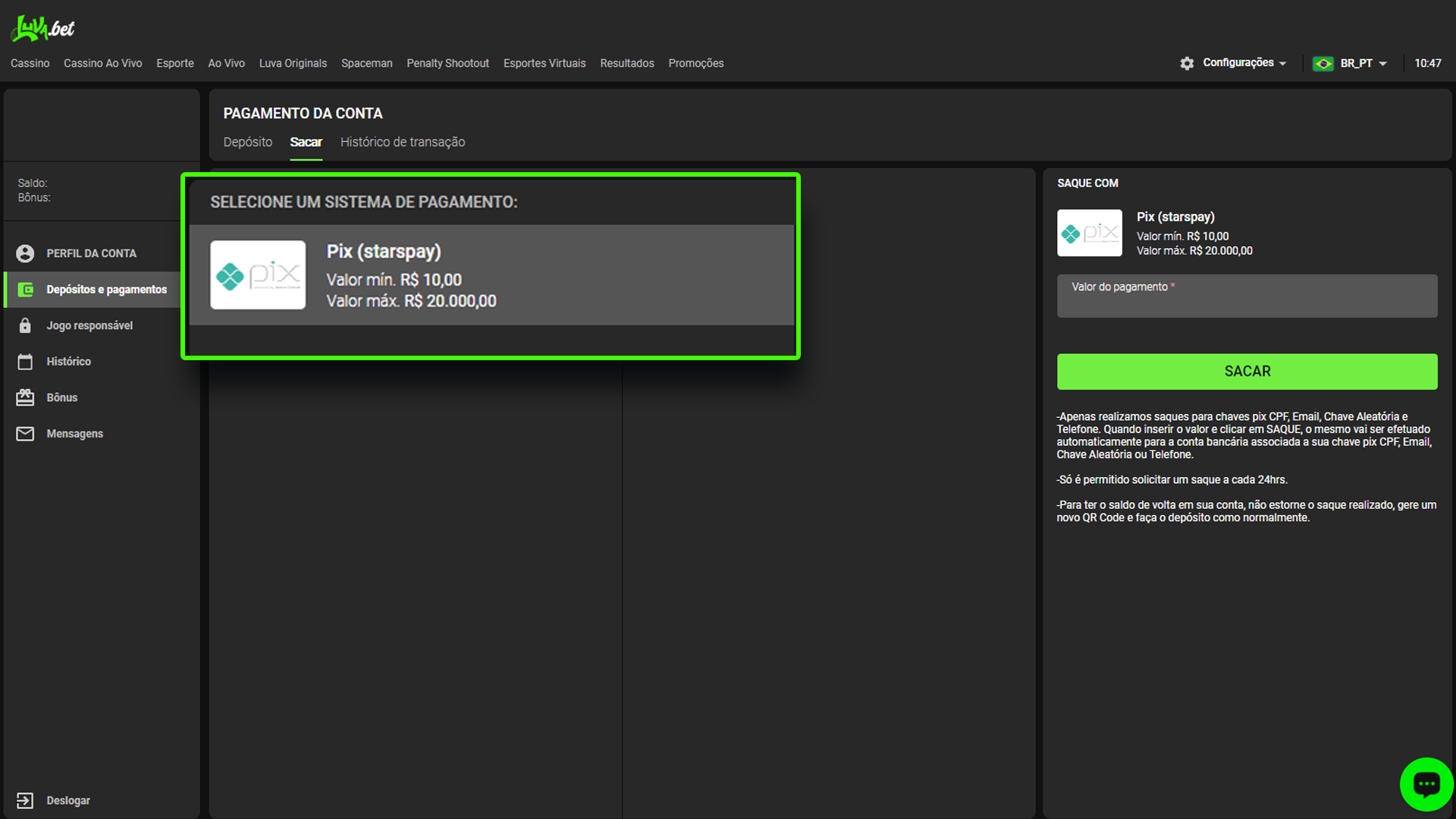This screenshot has width=1456, height=819.
Task: Click the PAGAMENTO DA CONTA heading
Action: pyautogui.click(x=303, y=114)
